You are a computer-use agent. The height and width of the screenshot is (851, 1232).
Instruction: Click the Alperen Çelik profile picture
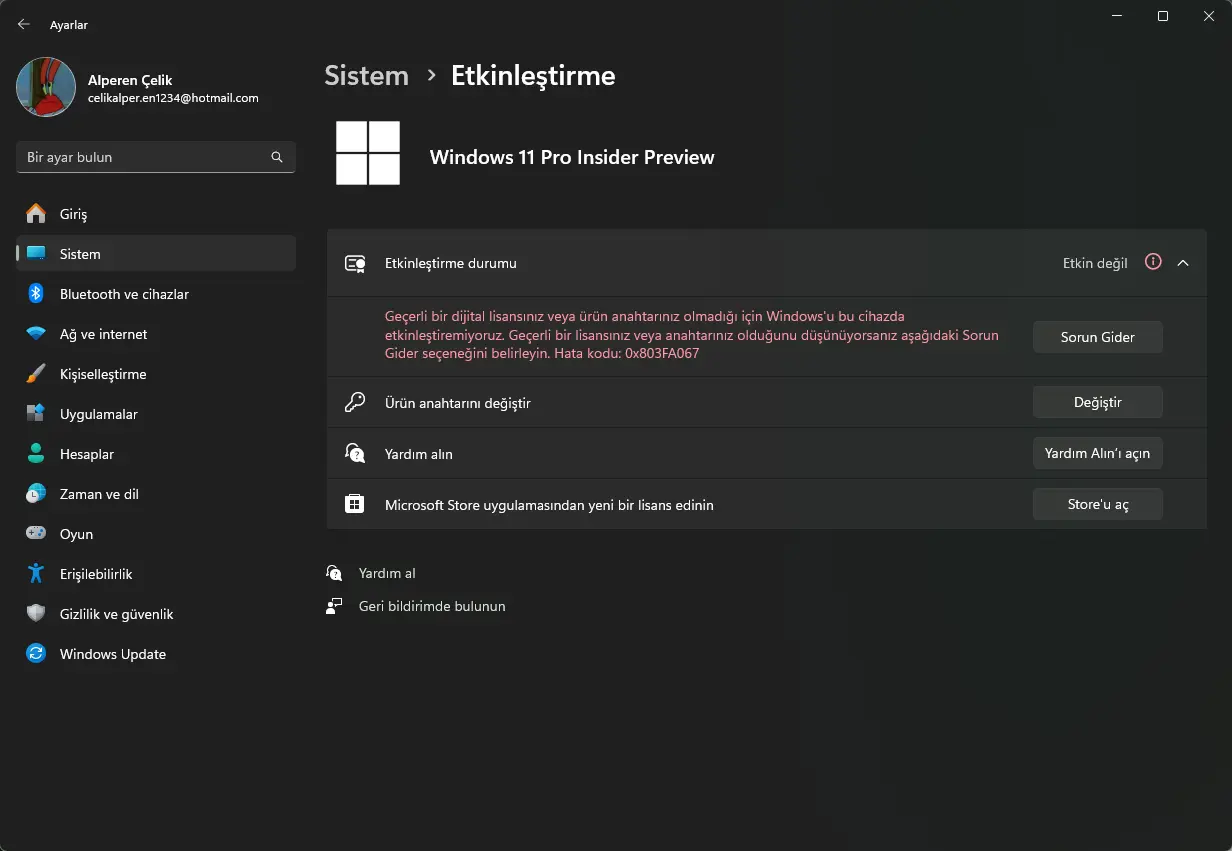(x=46, y=87)
